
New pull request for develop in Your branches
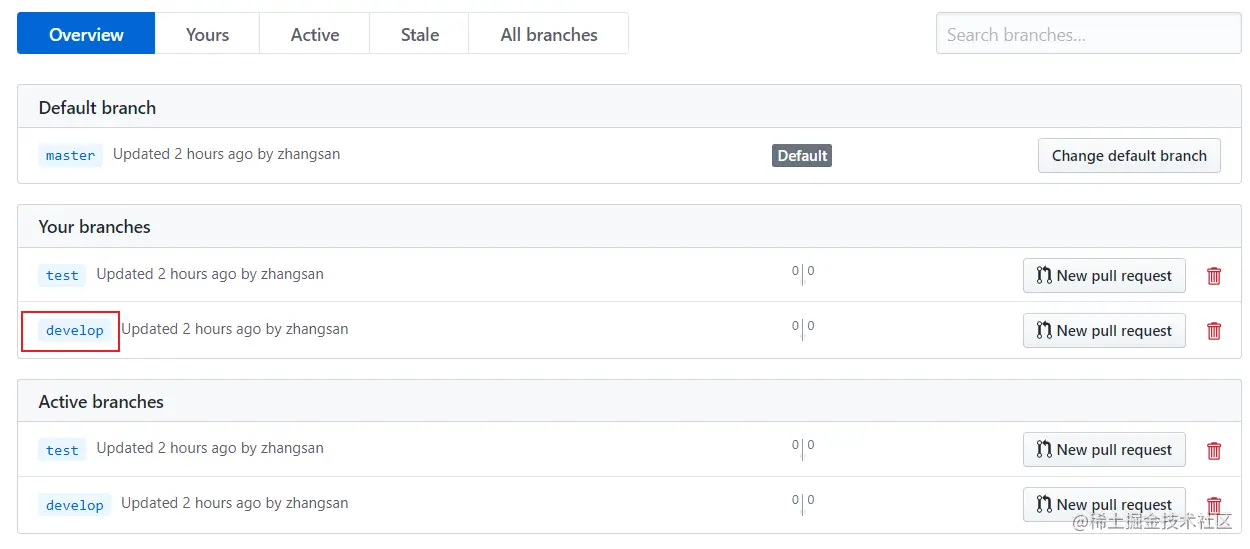[x=1104, y=331]
